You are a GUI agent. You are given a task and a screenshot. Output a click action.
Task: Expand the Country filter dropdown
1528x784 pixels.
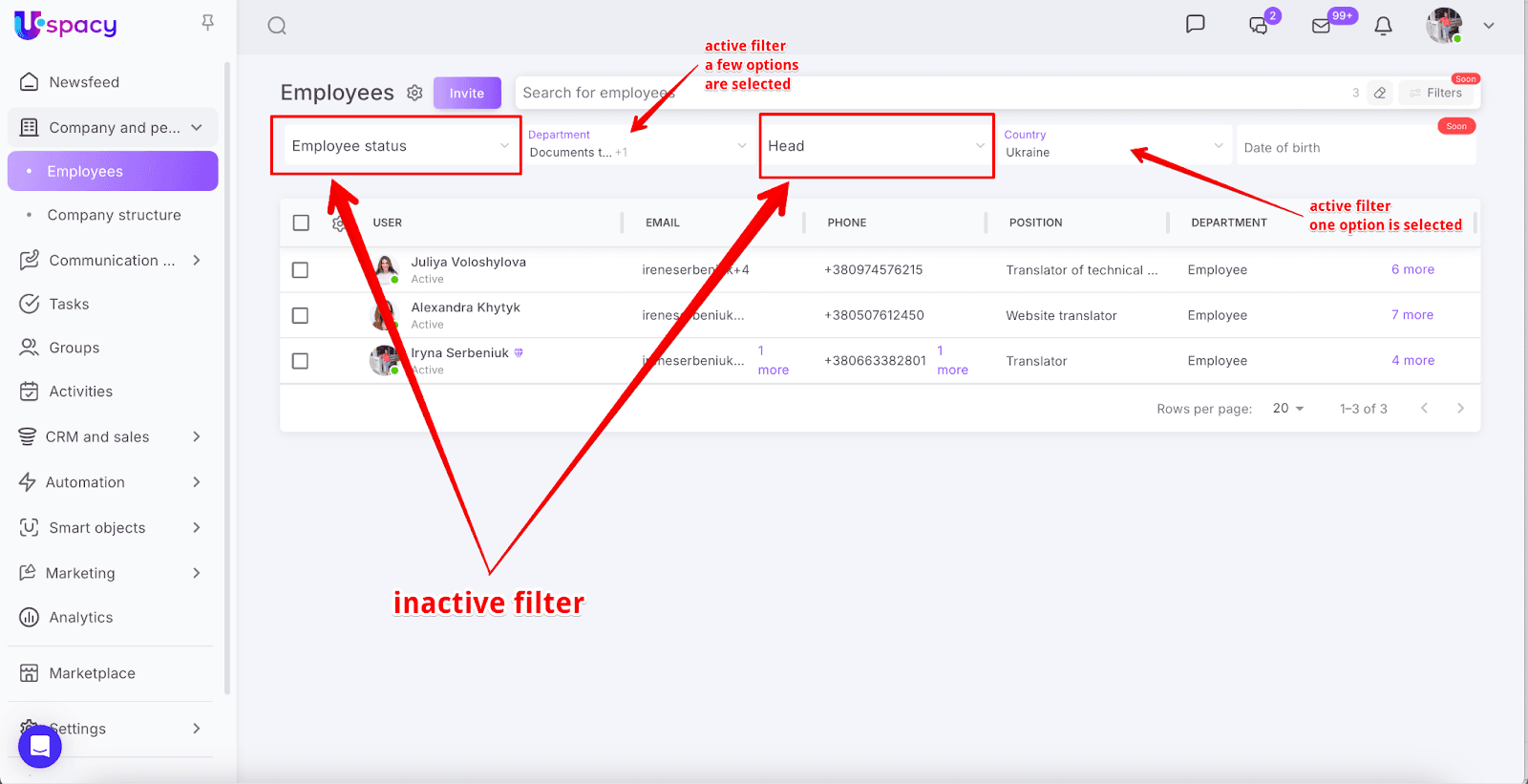coord(1113,145)
